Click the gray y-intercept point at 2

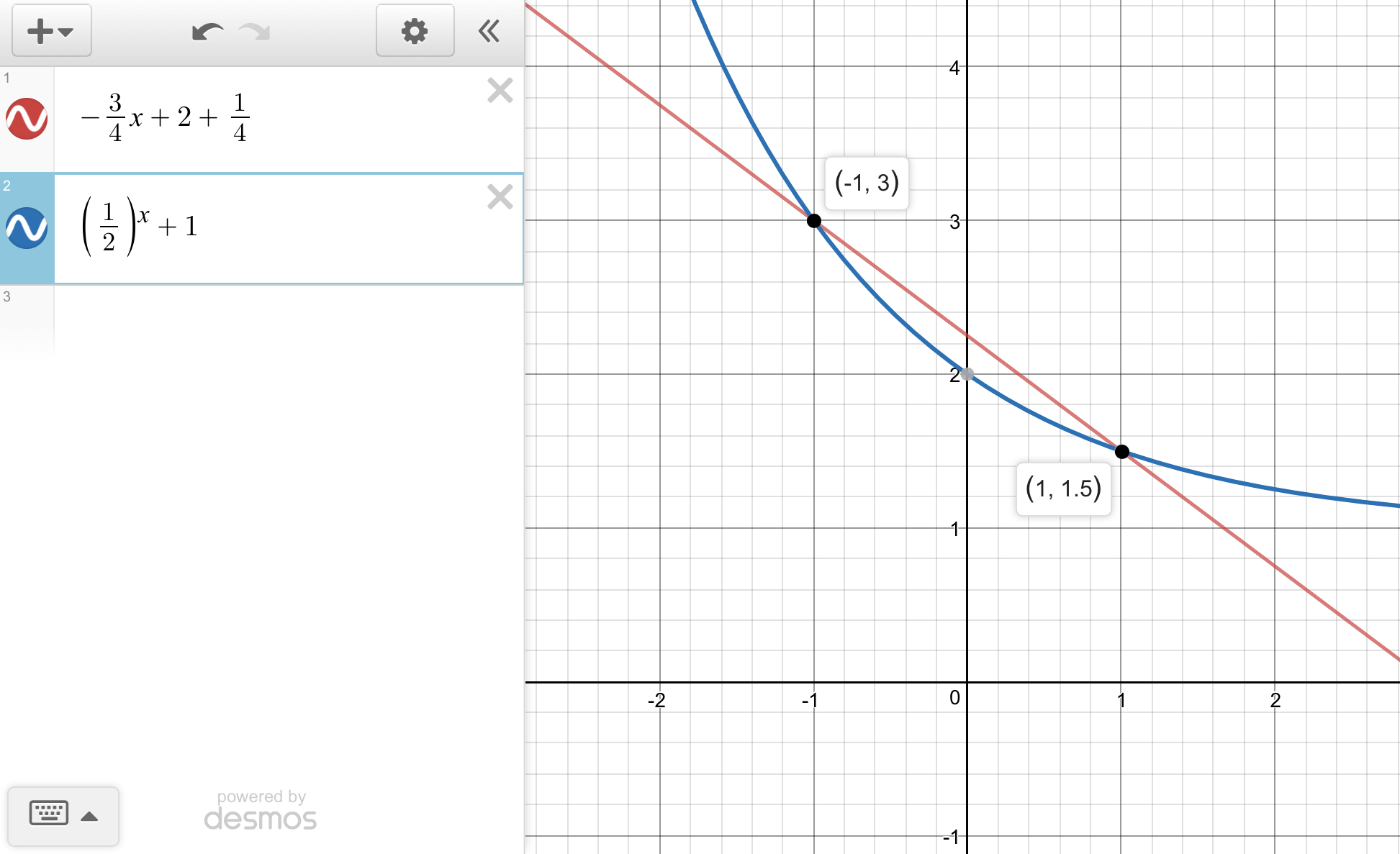(x=967, y=374)
